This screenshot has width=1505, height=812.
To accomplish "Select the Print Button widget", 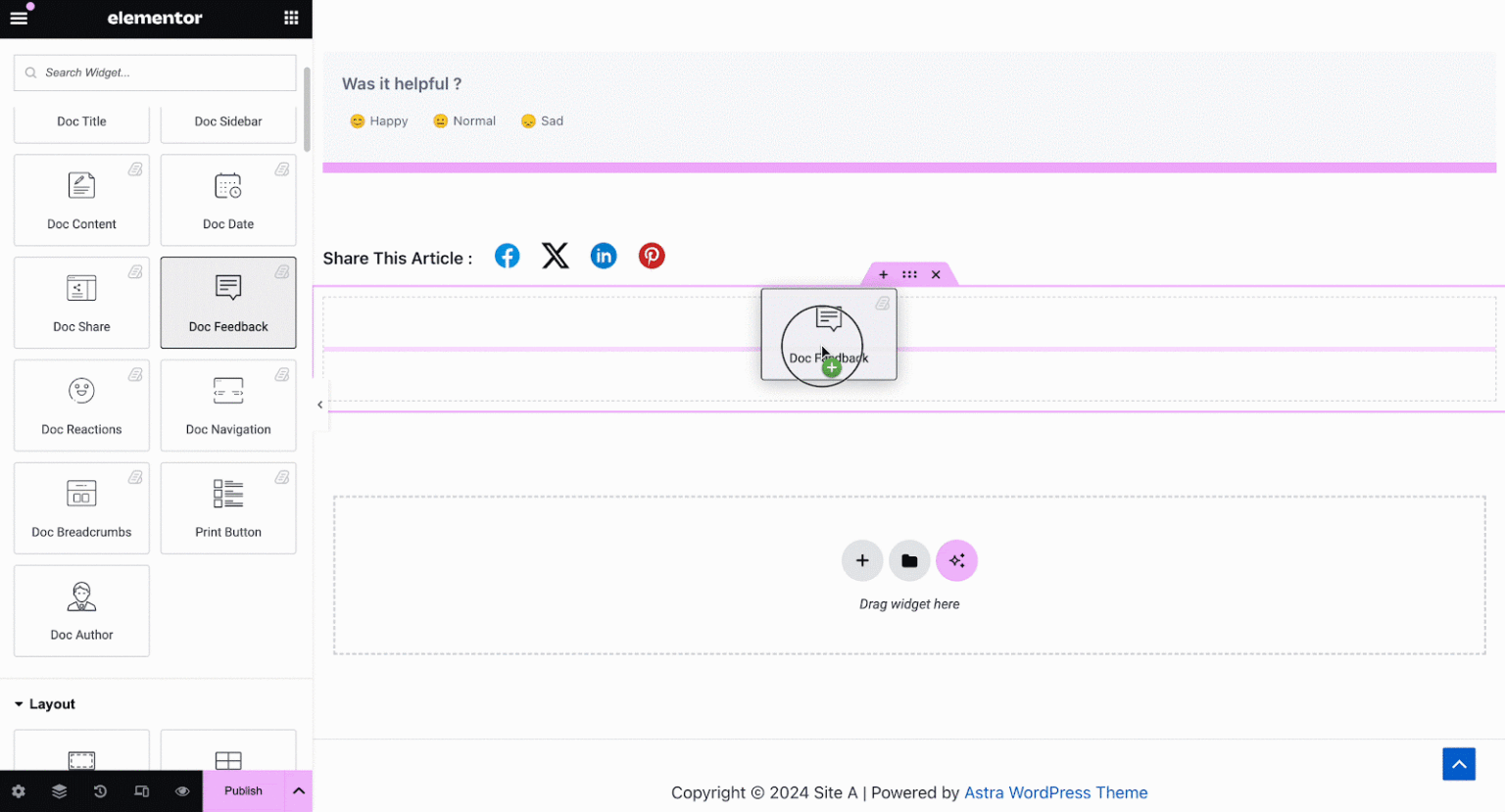I will [228, 508].
